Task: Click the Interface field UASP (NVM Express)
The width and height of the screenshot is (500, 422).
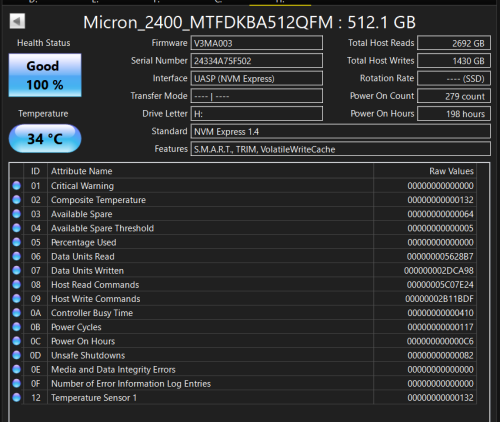Action: coord(257,78)
